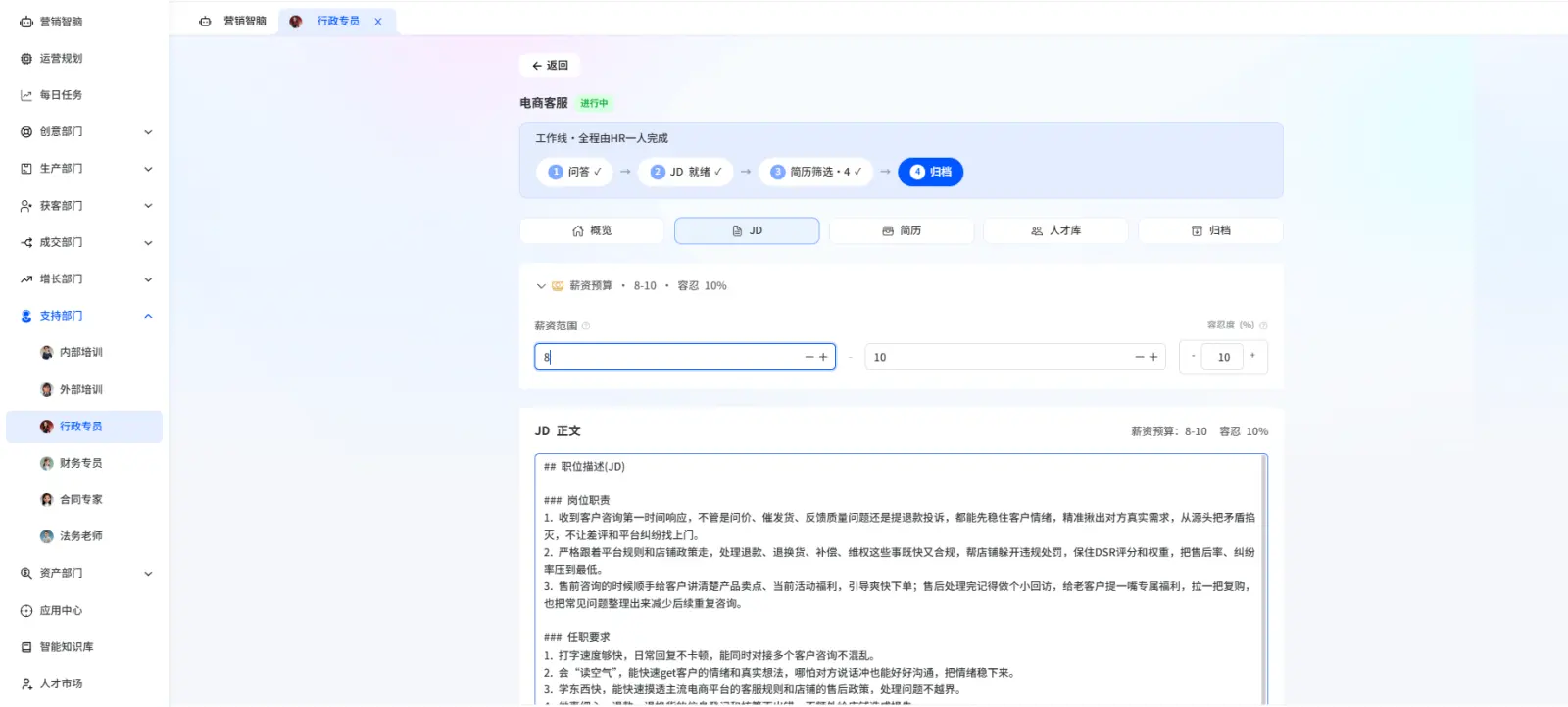Open the 人才库 tab

1055,230
